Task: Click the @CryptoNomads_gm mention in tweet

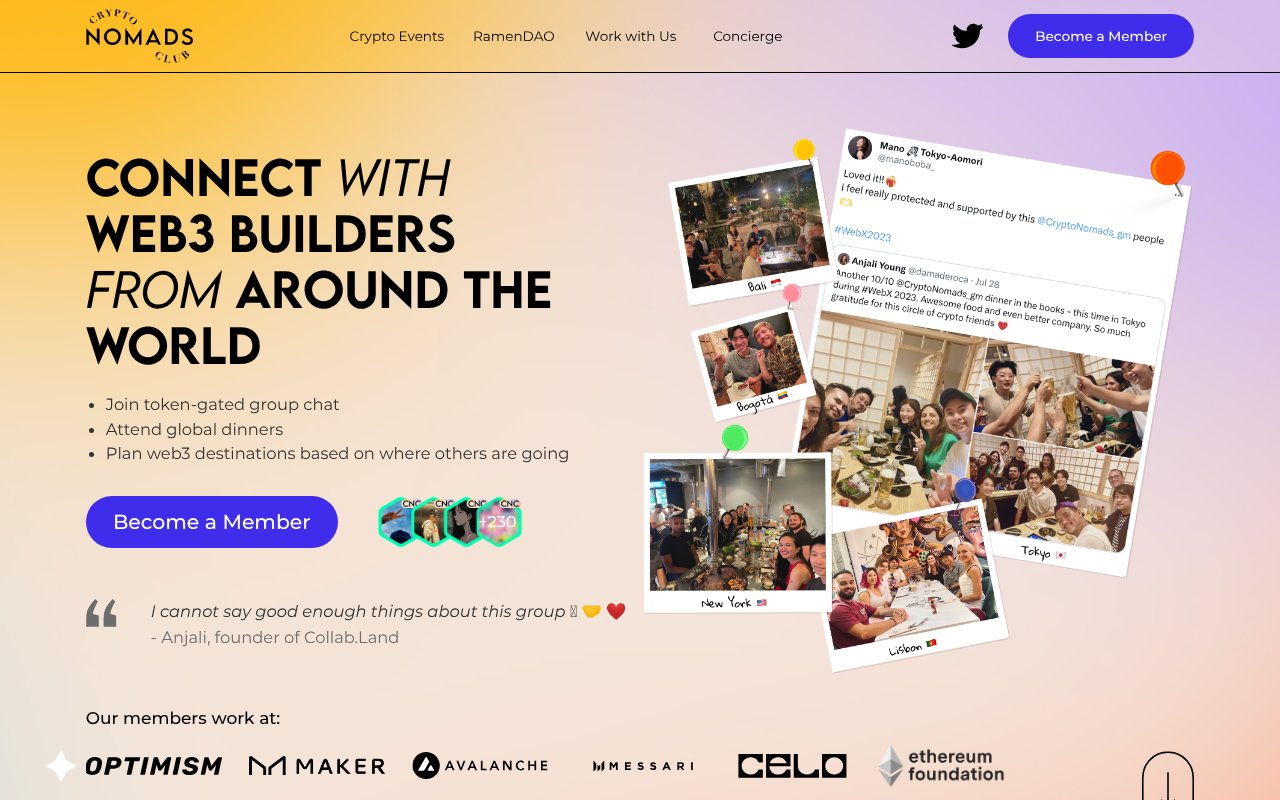Action: click(x=1083, y=230)
